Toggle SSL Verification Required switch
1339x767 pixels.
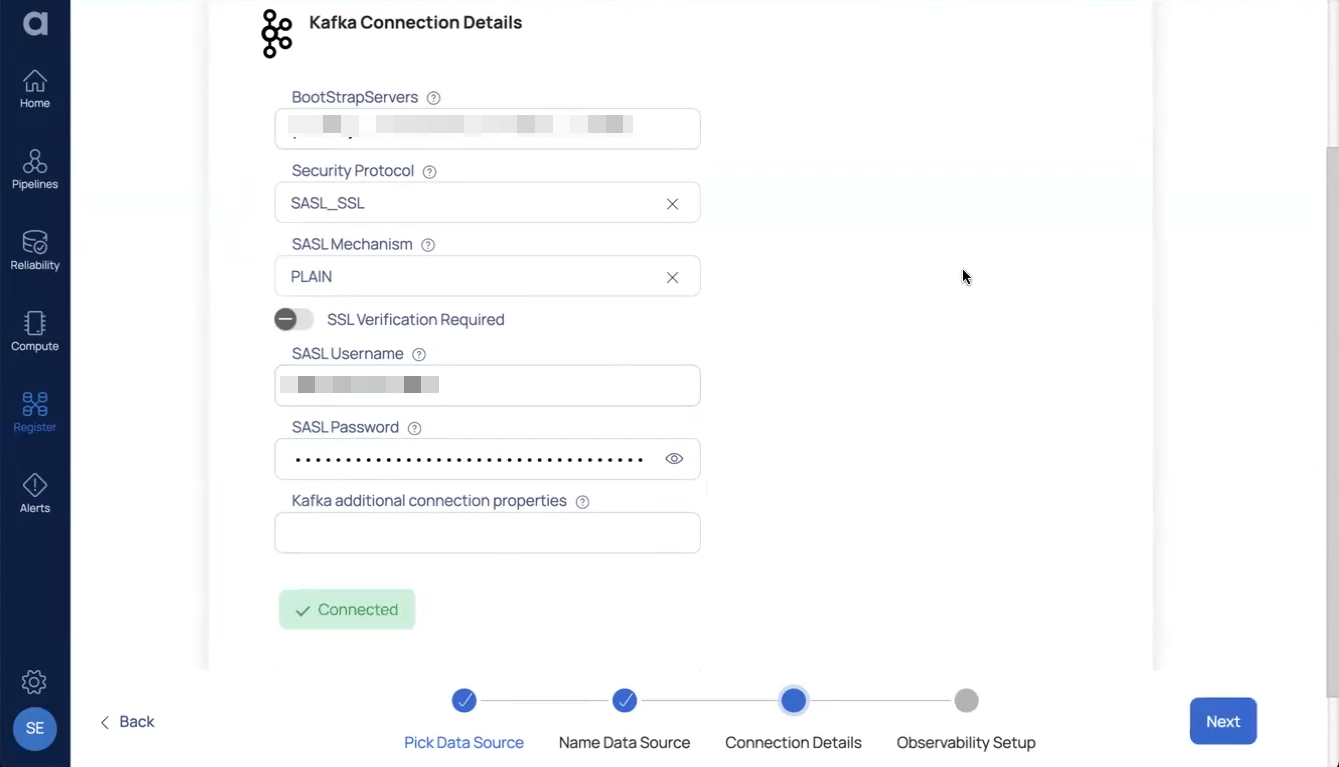[294, 318]
